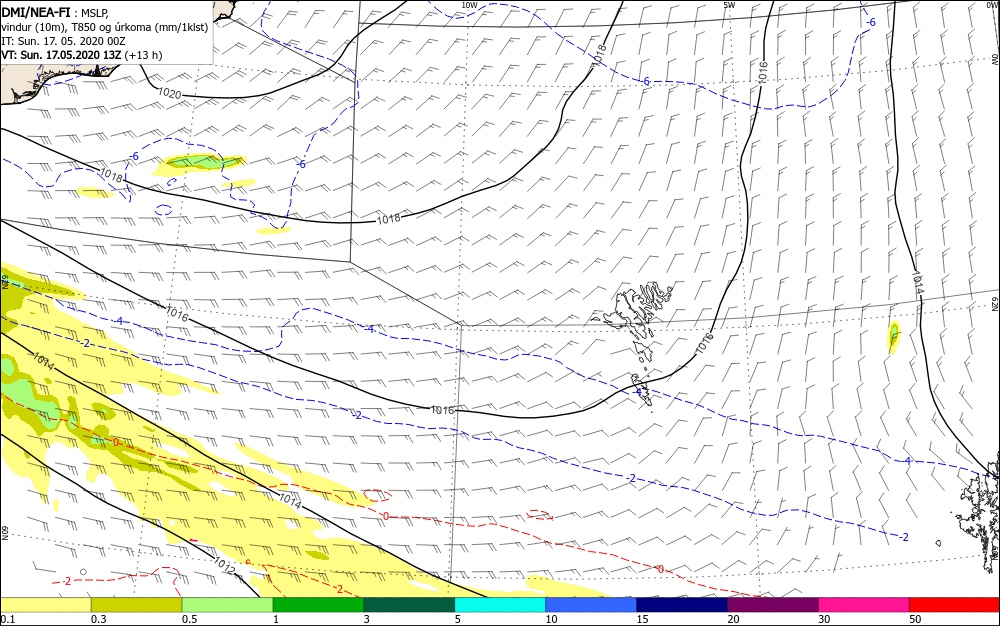
Task: Click the 0.5 mm light green legend swatch
Action: pyautogui.click(x=228, y=605)
